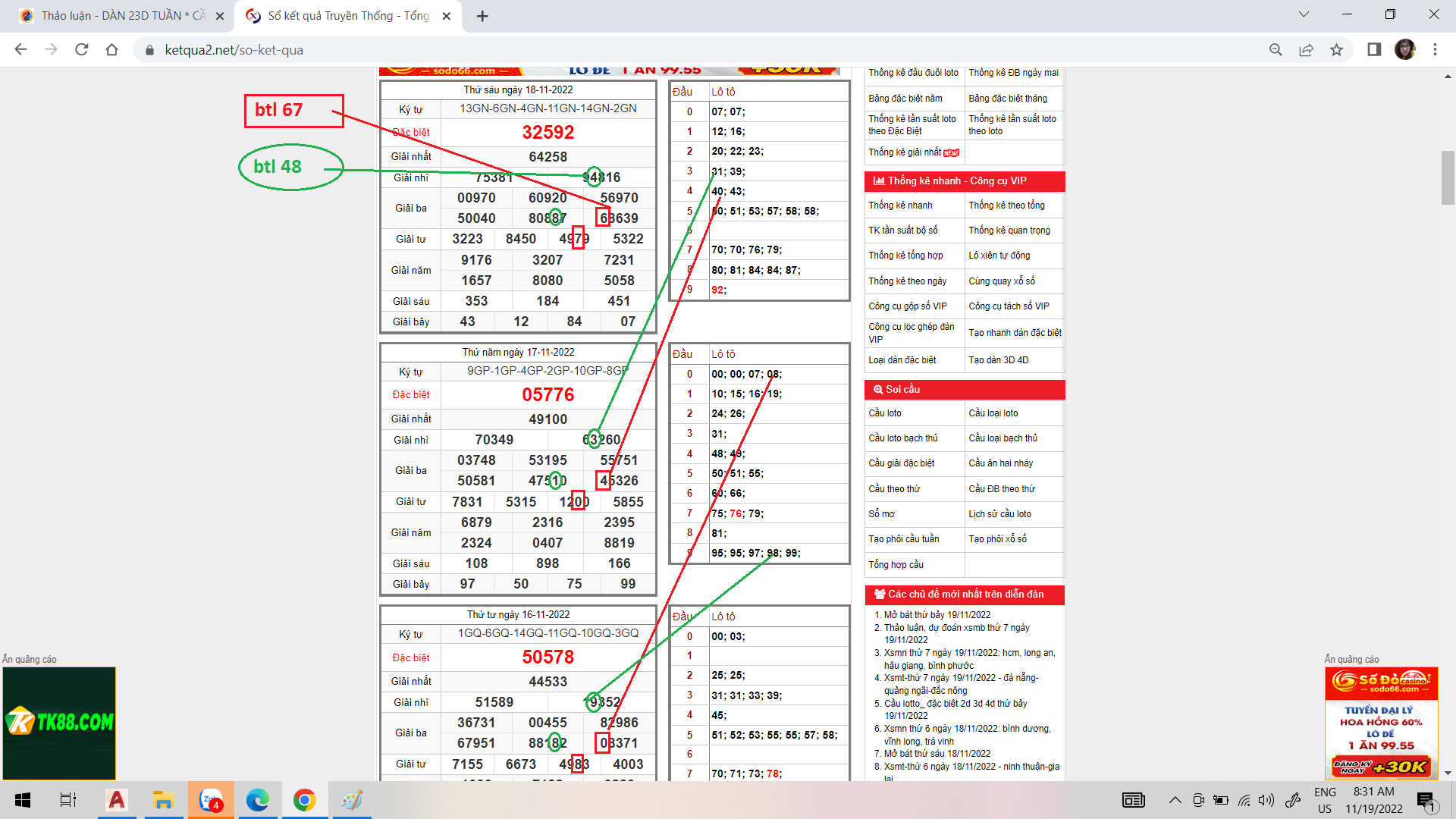Viewport: 1456px width, 819px height.
Task: Click the home page icon
Action: pos(111,49)
